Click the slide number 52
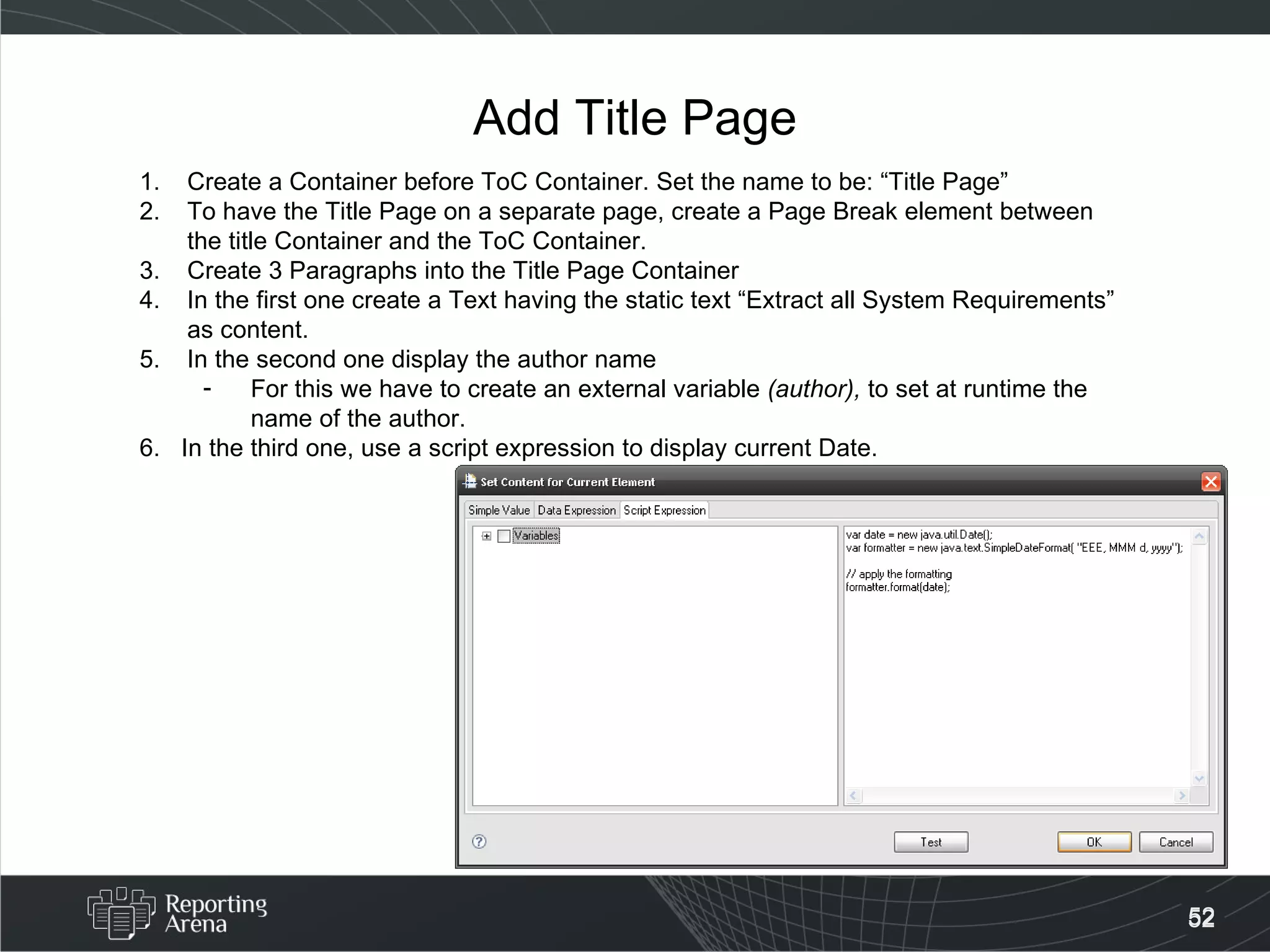1270x952 pixels. coord(1201,917)
